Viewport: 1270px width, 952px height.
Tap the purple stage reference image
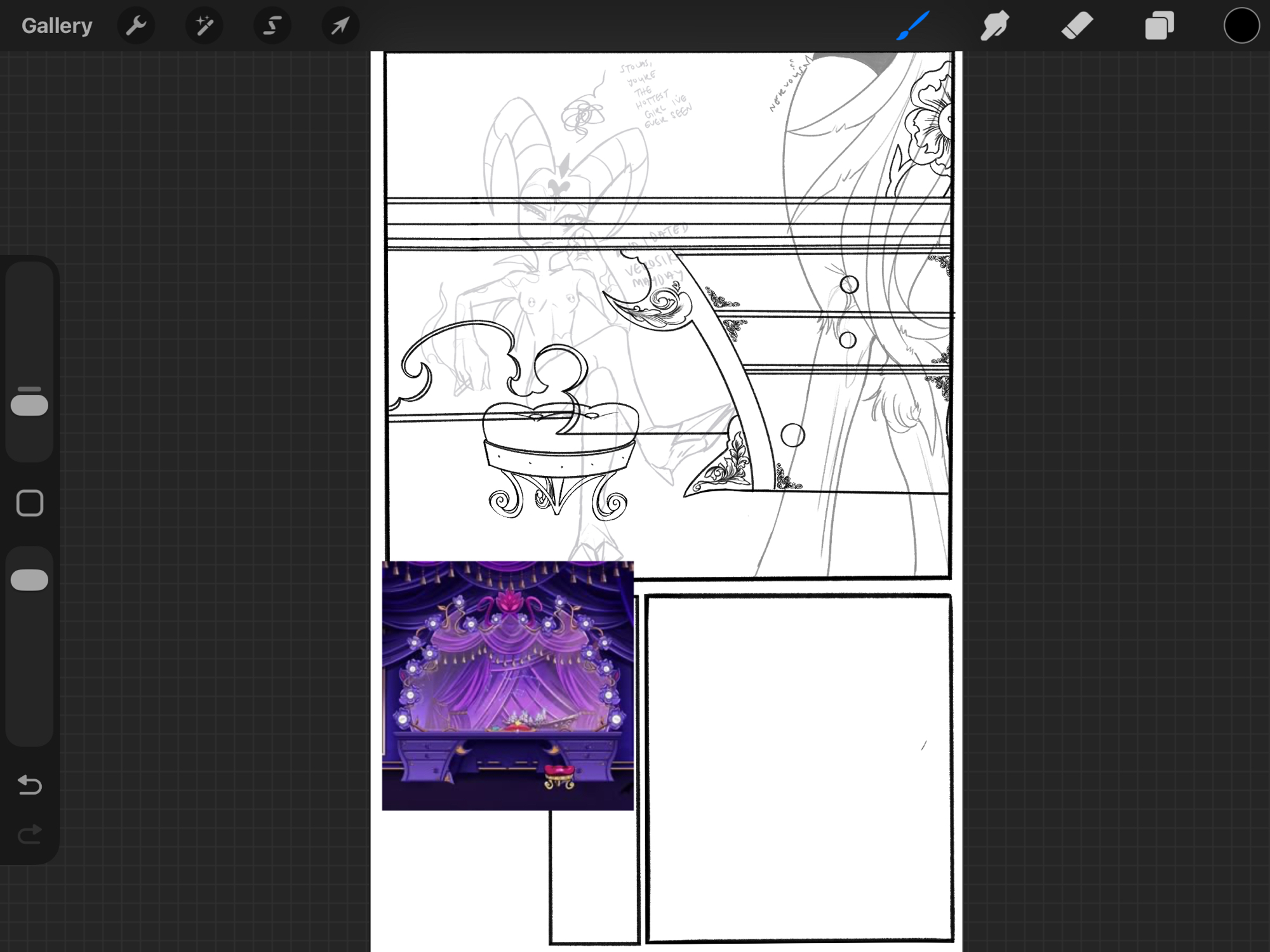507,685
